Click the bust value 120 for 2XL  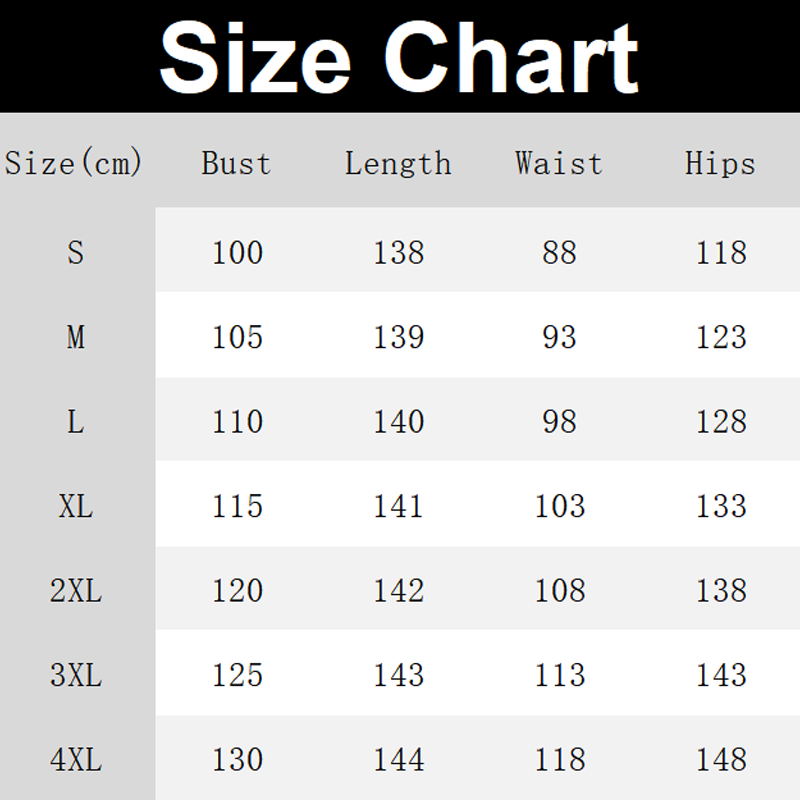coord(237,591)
